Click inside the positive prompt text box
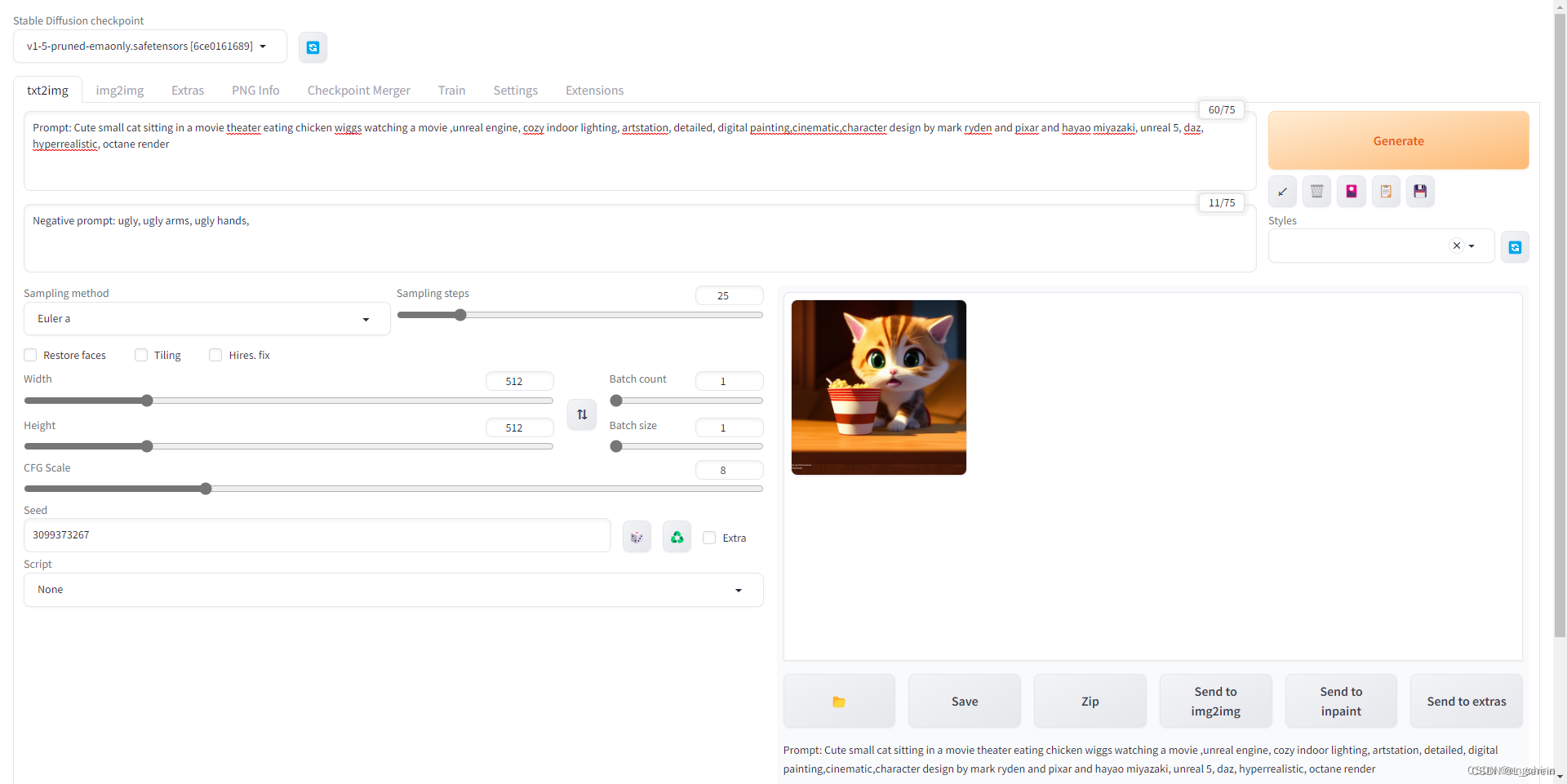This screenshot has height=784, width=1567. 640,151
